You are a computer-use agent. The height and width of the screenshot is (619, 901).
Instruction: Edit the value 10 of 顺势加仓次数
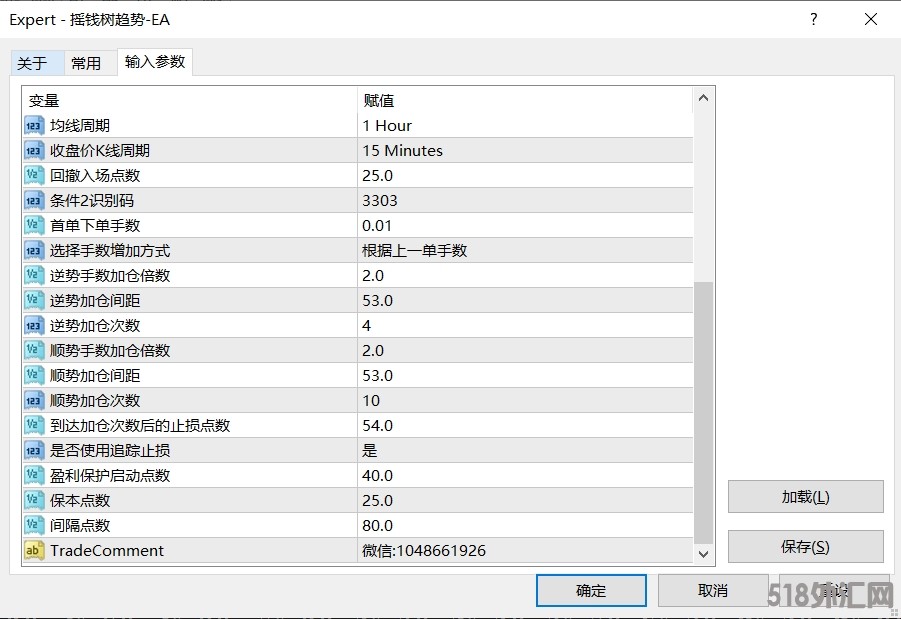coord(525,401)
